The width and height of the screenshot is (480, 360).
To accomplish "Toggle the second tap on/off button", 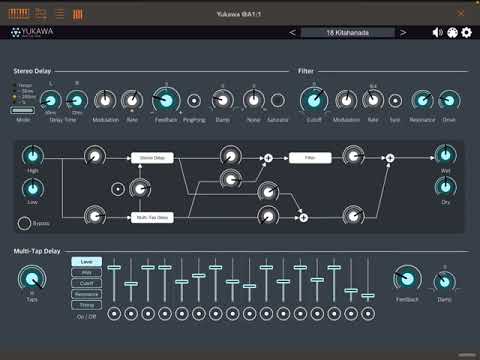I will point(131,314).
